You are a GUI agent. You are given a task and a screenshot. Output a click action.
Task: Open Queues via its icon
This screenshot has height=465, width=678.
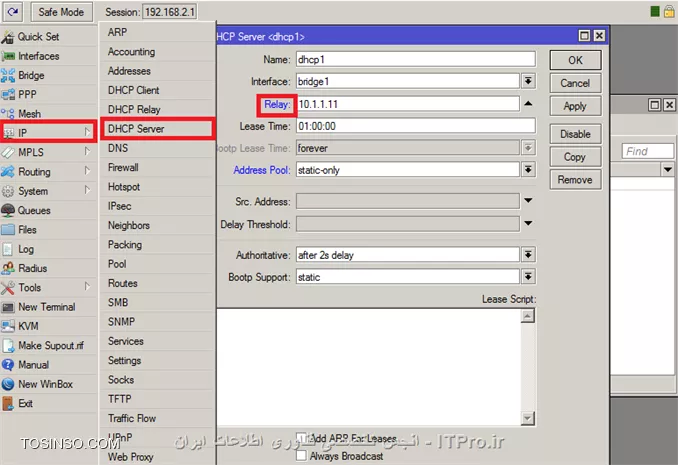8,210
